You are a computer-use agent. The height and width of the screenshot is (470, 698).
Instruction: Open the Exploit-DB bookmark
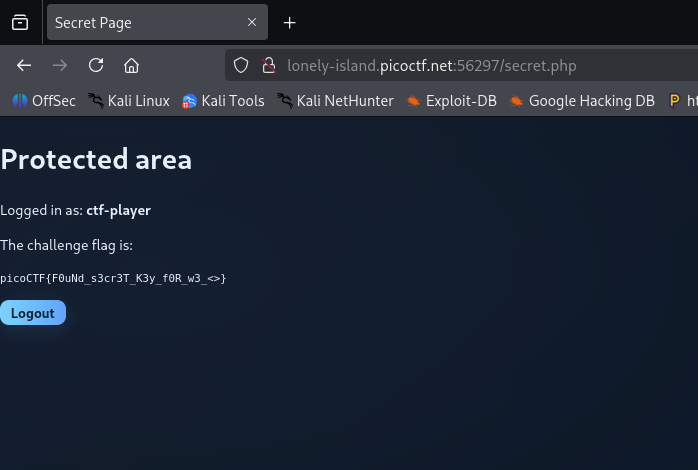[x=451, y=101]
